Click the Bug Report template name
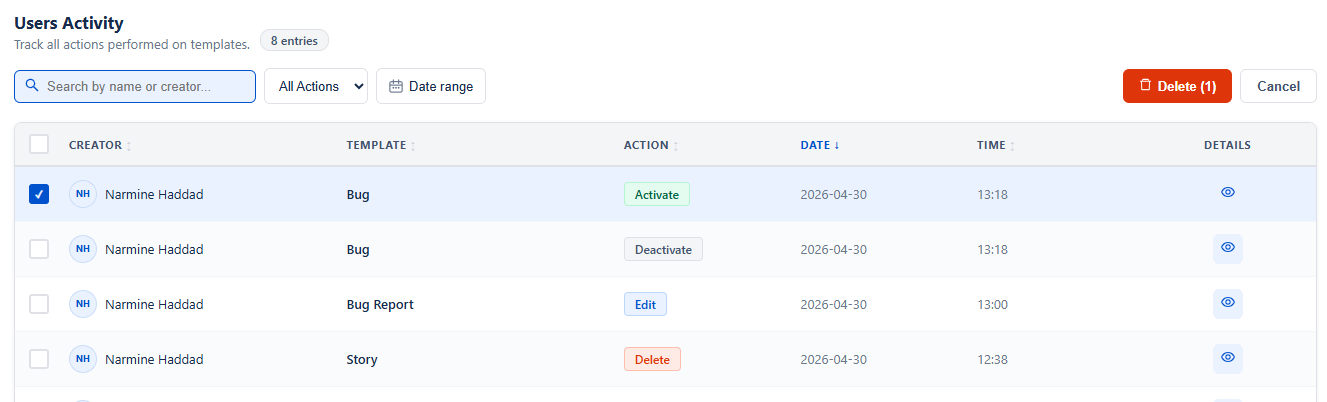 point(380,305)
